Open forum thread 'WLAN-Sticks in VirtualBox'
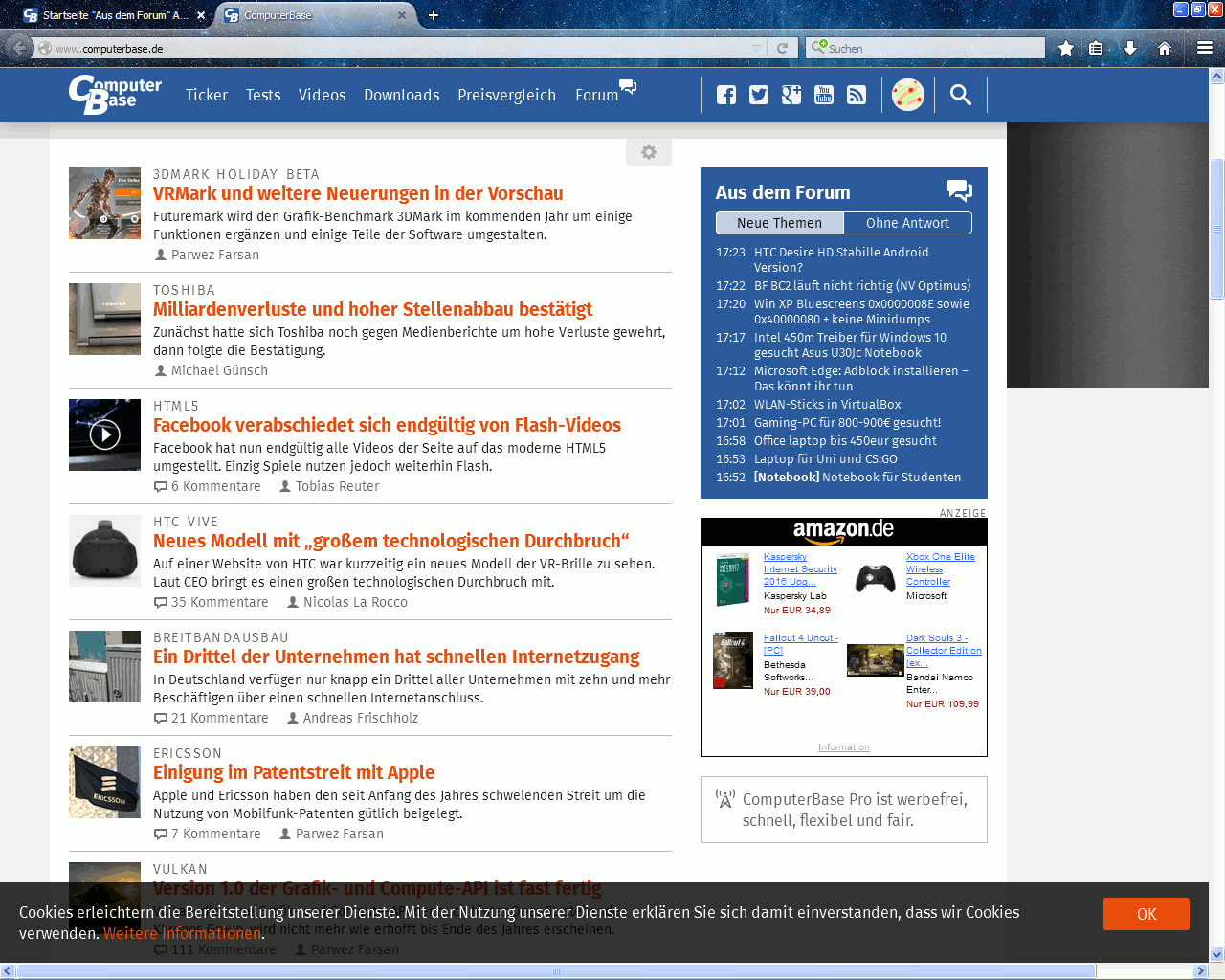 (x=827, y=405)
